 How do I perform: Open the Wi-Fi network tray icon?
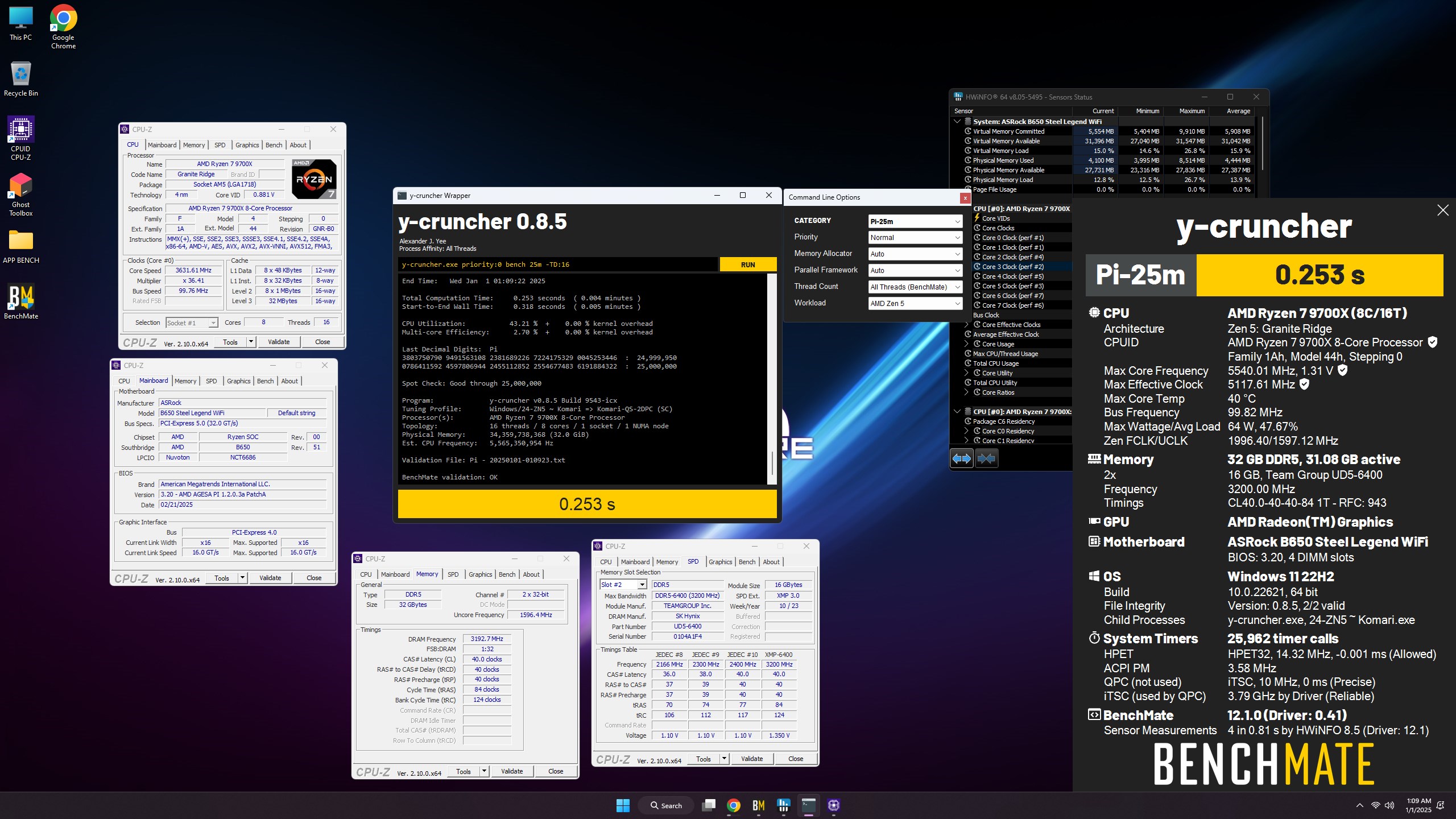tap(1375, 805)
